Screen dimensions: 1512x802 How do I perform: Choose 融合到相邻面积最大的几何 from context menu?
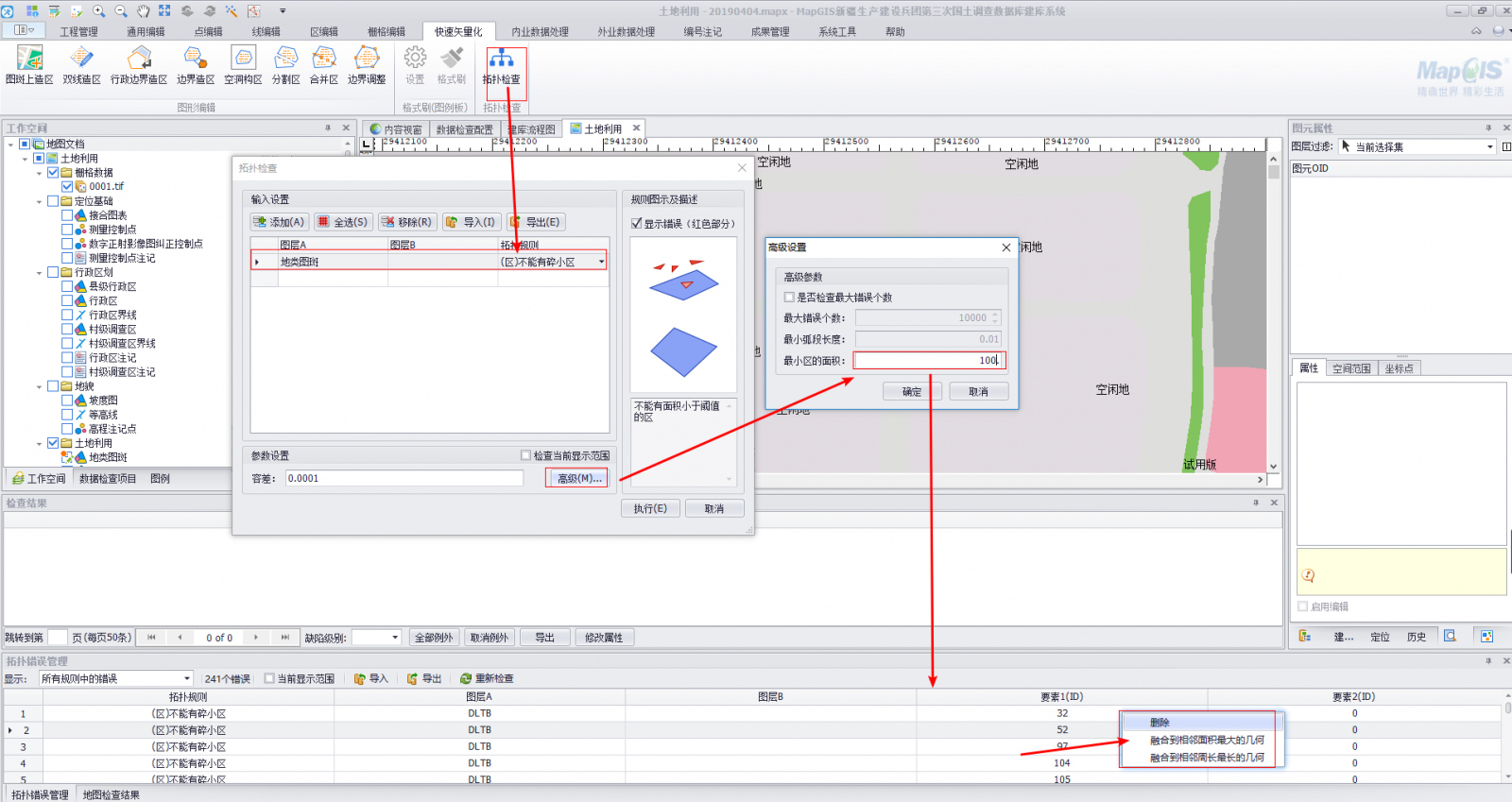tap(1206, 740)
